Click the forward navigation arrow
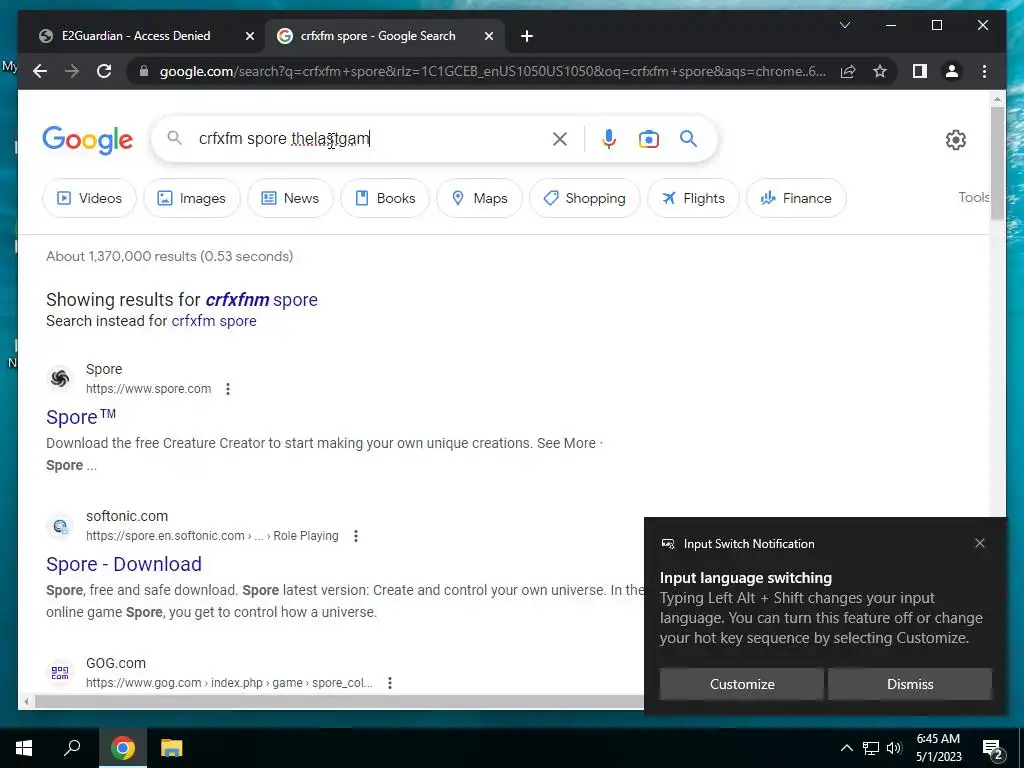 (72, 71)
